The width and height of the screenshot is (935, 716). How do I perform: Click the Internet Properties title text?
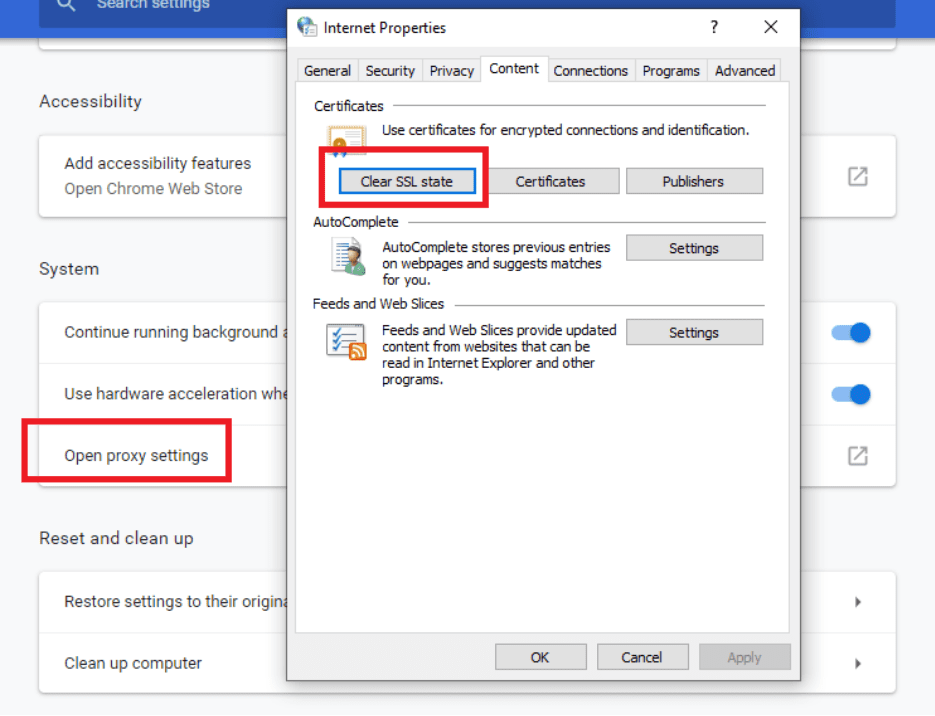[385, 27]
